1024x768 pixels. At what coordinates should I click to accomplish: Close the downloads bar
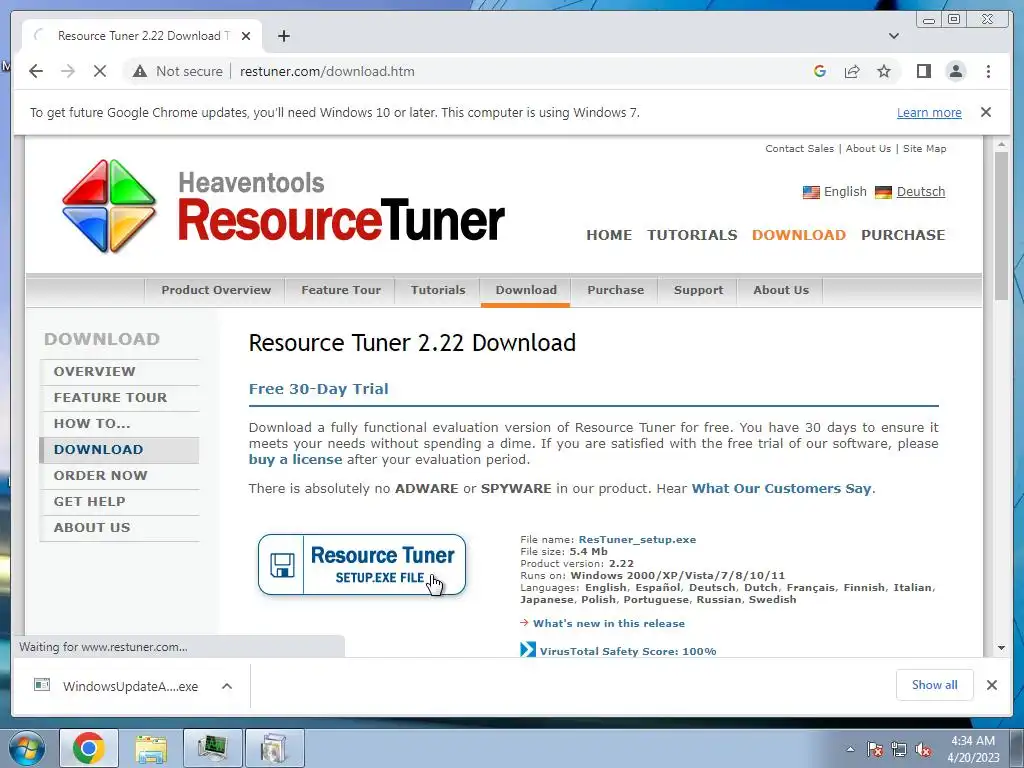(991, 685)
